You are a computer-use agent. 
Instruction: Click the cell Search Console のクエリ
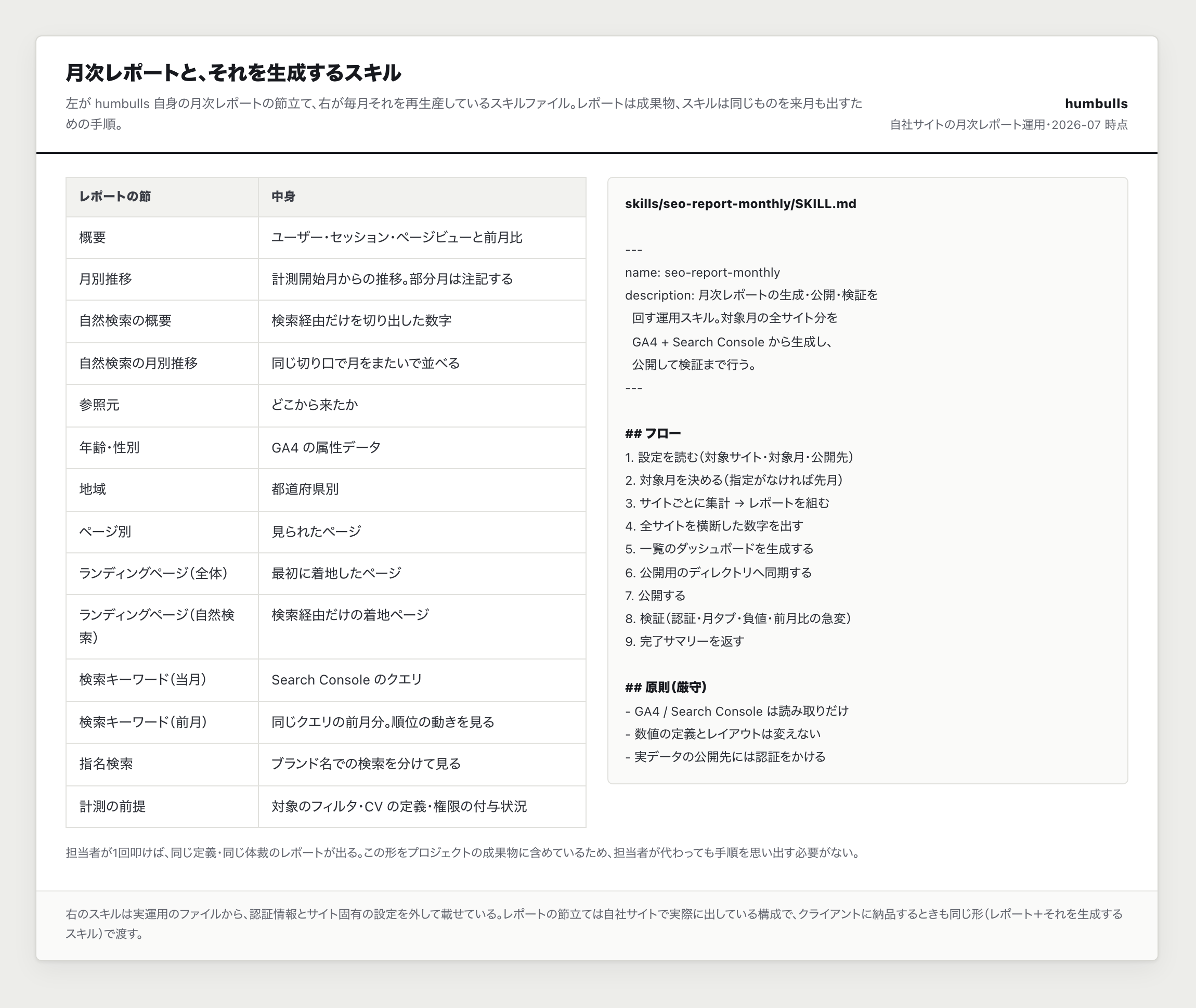[x=422, y=680]
